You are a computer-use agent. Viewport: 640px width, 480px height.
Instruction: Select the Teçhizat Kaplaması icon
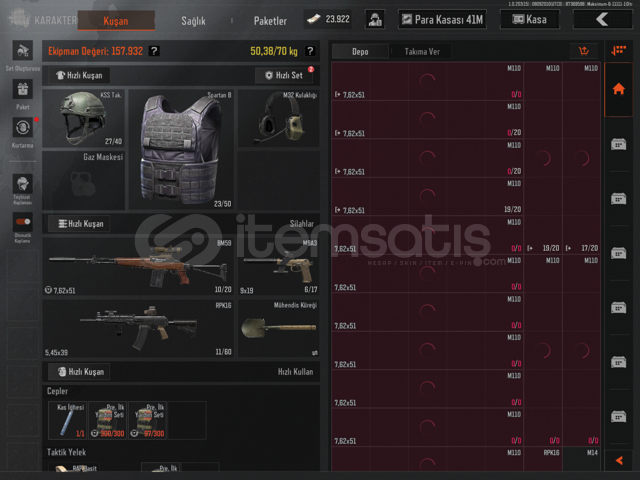[x=22, y=184]
